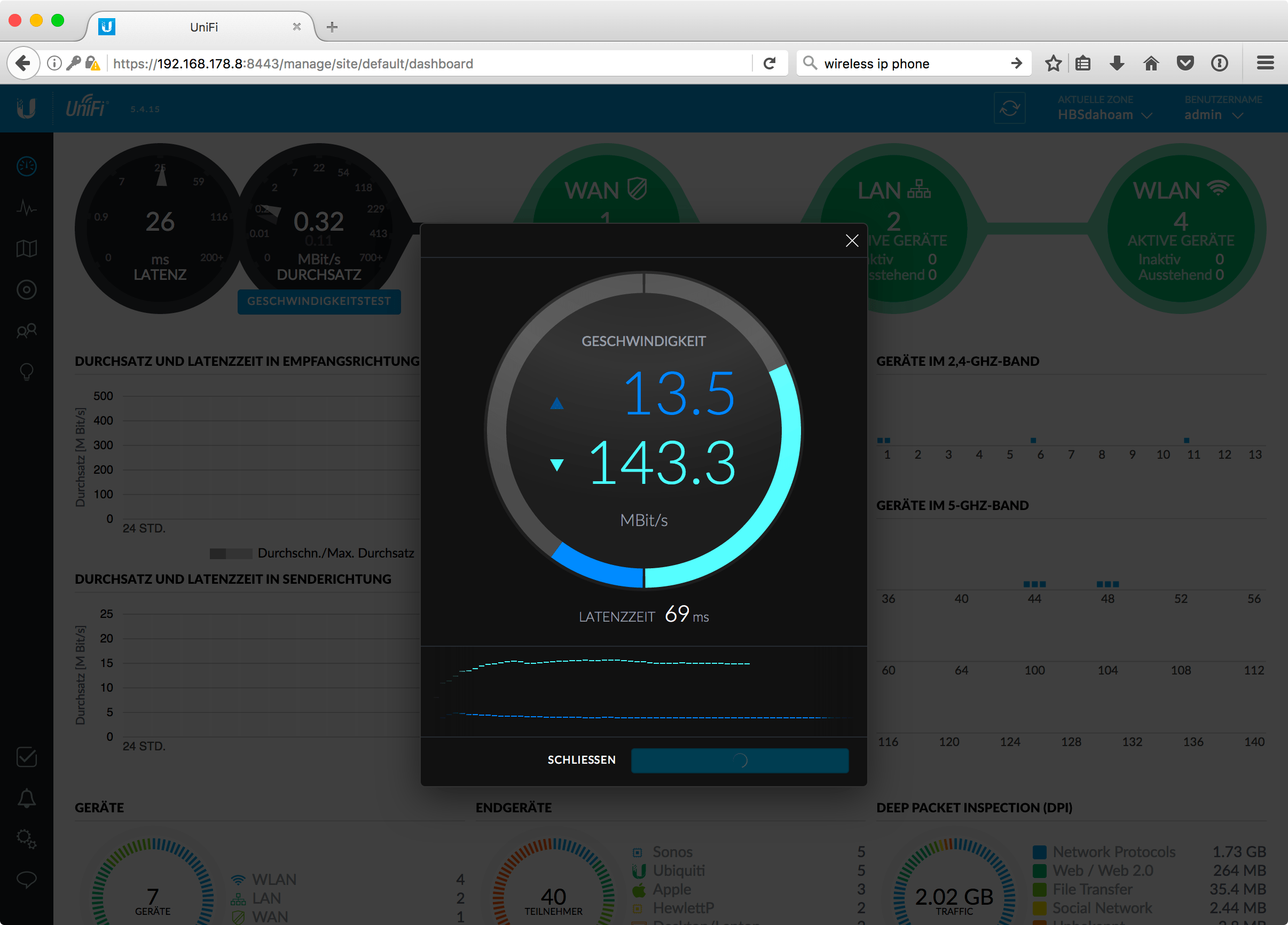This screenshot has height=925, width=1288.
Task: Close the speed test dialog with X
Action: coord(851,241)
